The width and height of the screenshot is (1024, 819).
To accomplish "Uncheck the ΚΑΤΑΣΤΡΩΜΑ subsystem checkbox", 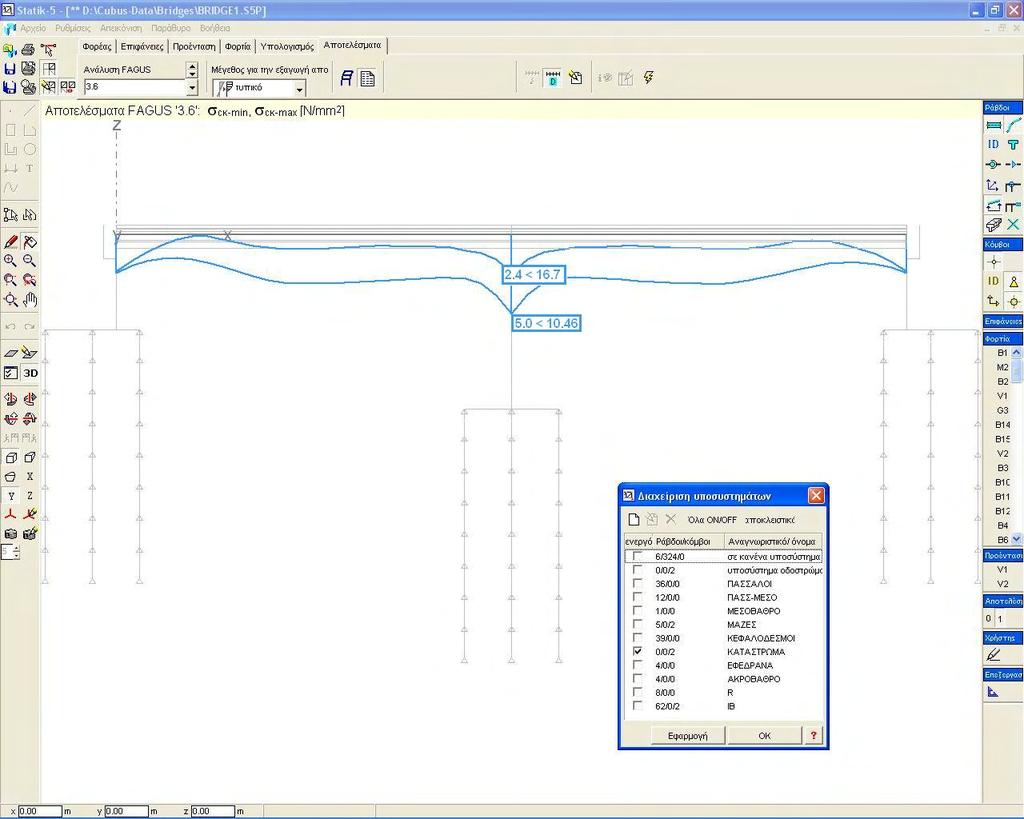I will click(x=637, y=652).
